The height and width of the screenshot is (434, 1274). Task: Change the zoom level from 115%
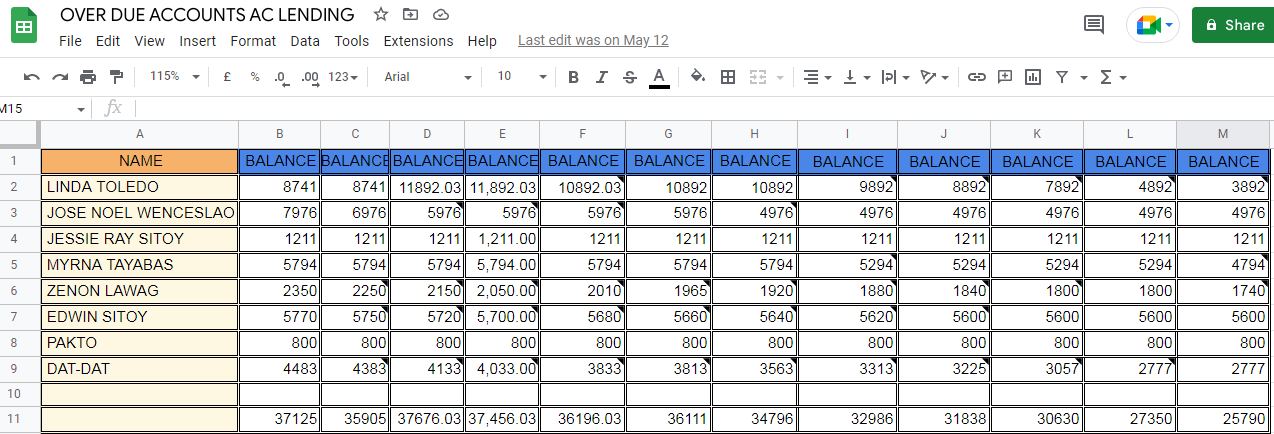pos(175,77)
